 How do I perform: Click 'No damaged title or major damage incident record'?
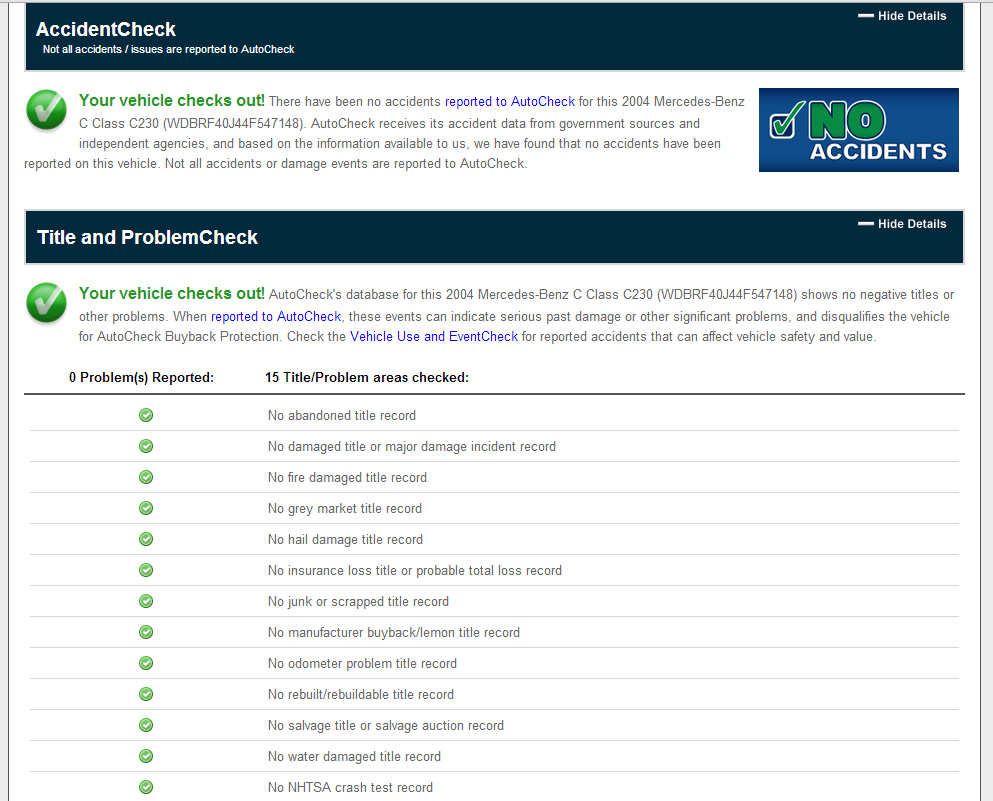412,446
